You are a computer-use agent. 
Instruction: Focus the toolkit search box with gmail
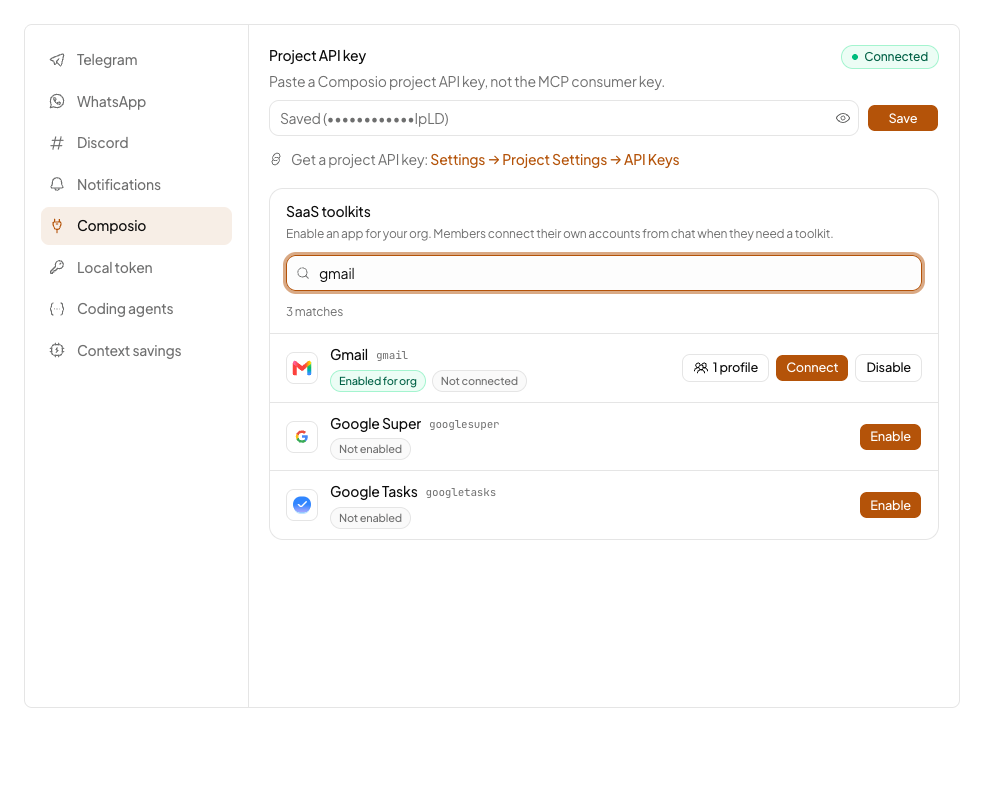[x=604, y=273]
